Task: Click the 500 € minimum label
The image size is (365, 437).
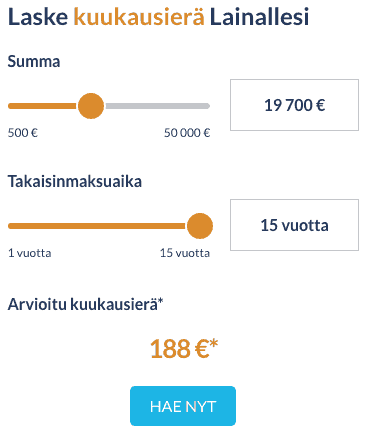Action: click(x=23, y=133)
